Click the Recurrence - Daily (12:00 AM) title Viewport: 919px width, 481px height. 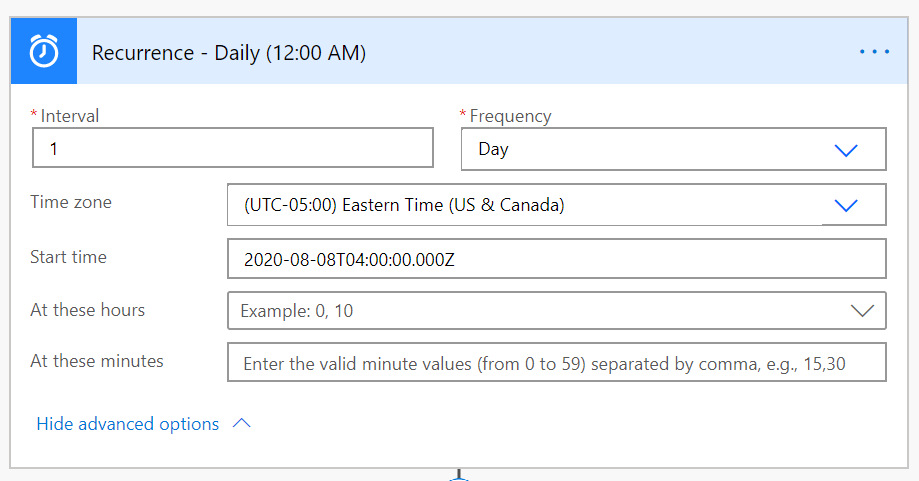pos(229,53)
